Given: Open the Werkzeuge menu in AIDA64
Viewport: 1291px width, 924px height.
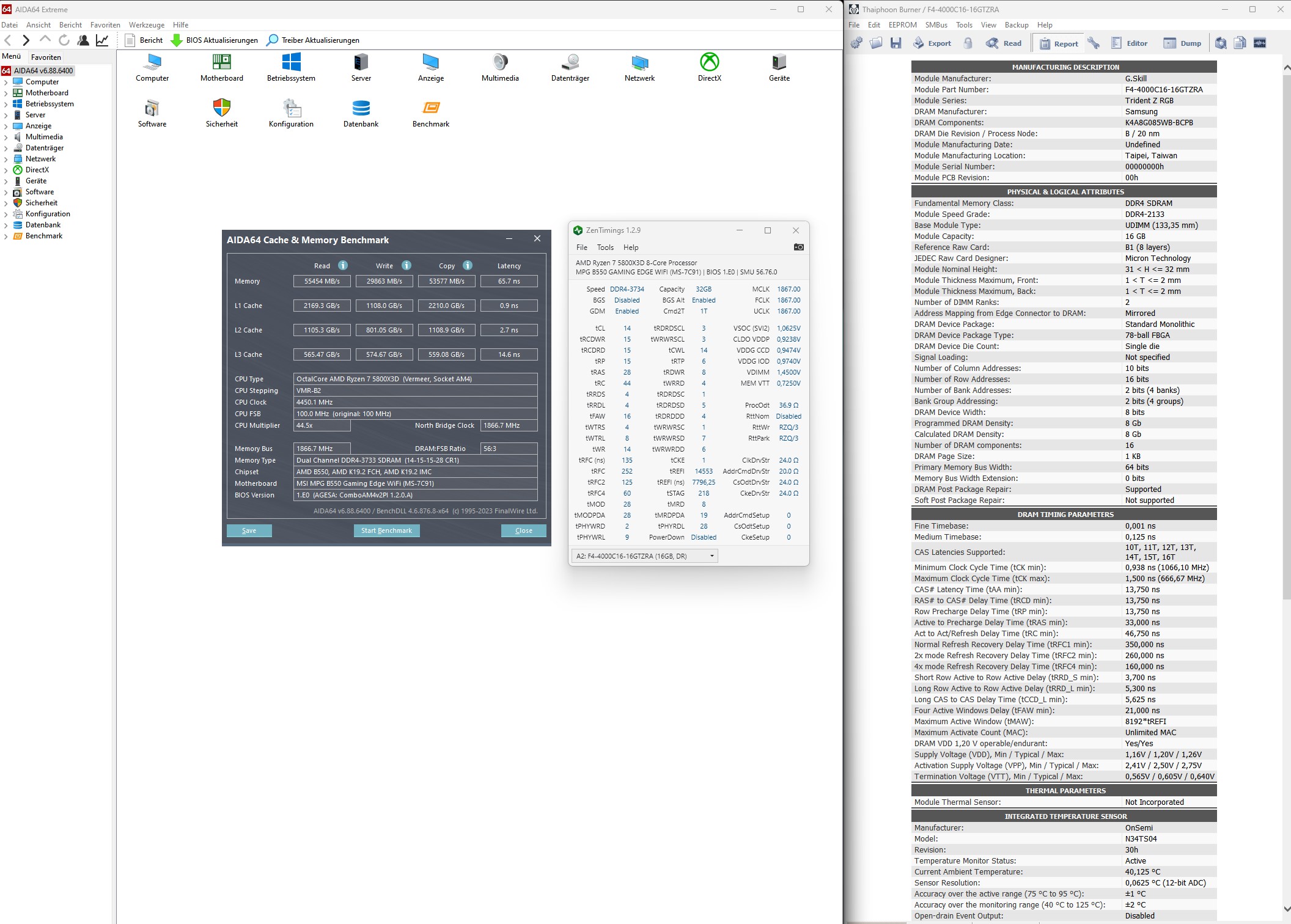Looking at the screenshot, I should click(146, 25).
